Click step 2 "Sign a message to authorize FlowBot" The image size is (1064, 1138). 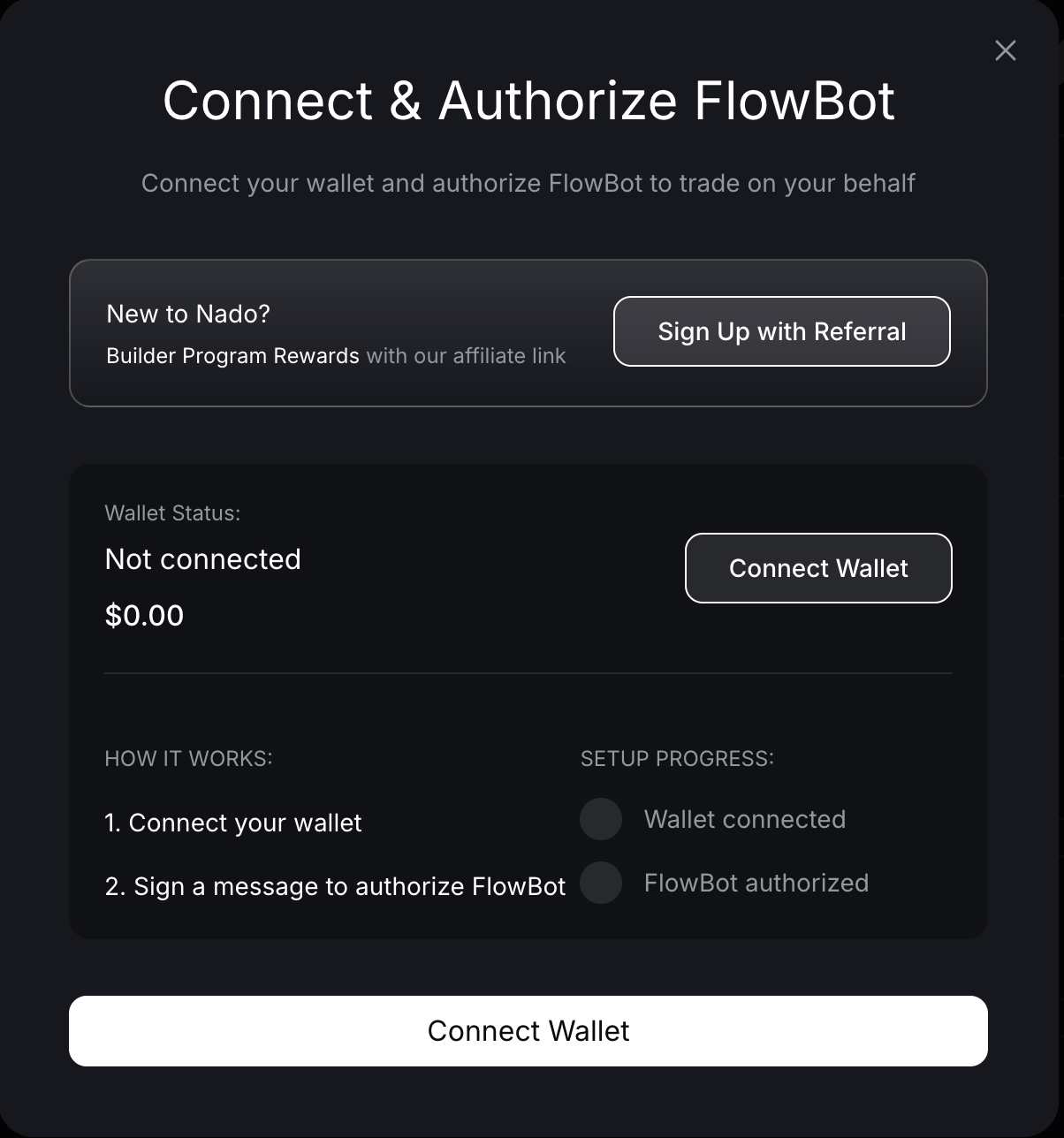(335, 886)
